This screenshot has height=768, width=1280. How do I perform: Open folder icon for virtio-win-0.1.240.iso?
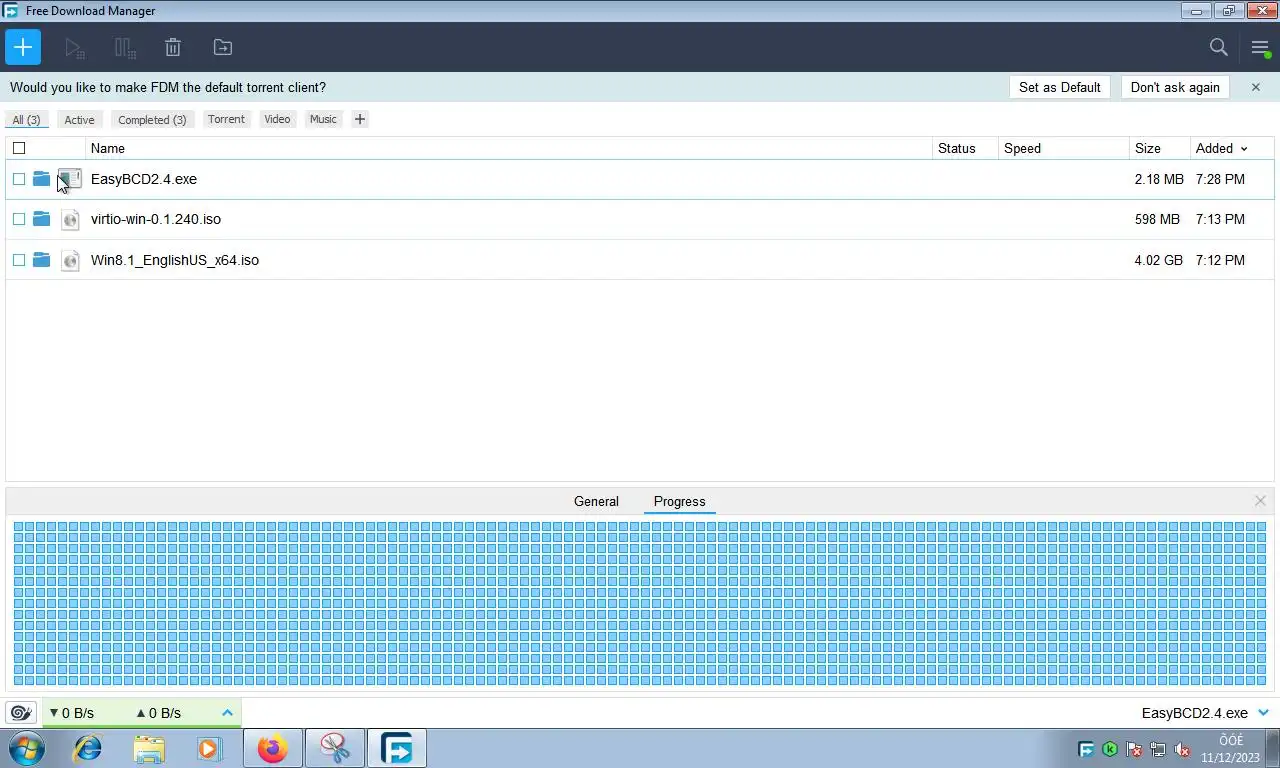[x=41, y=219]
